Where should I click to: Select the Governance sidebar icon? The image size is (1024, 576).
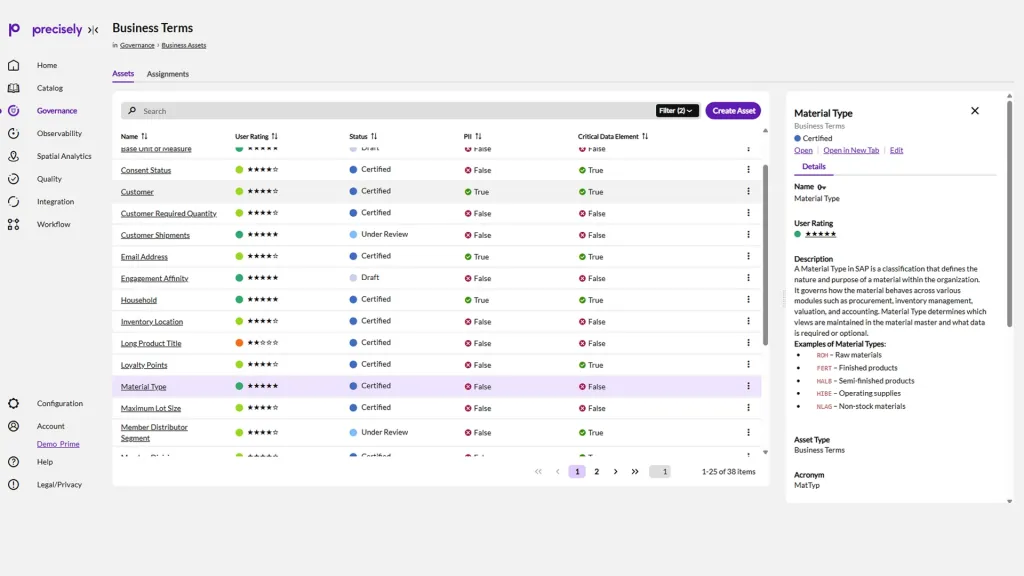click(x=12, y=110)
